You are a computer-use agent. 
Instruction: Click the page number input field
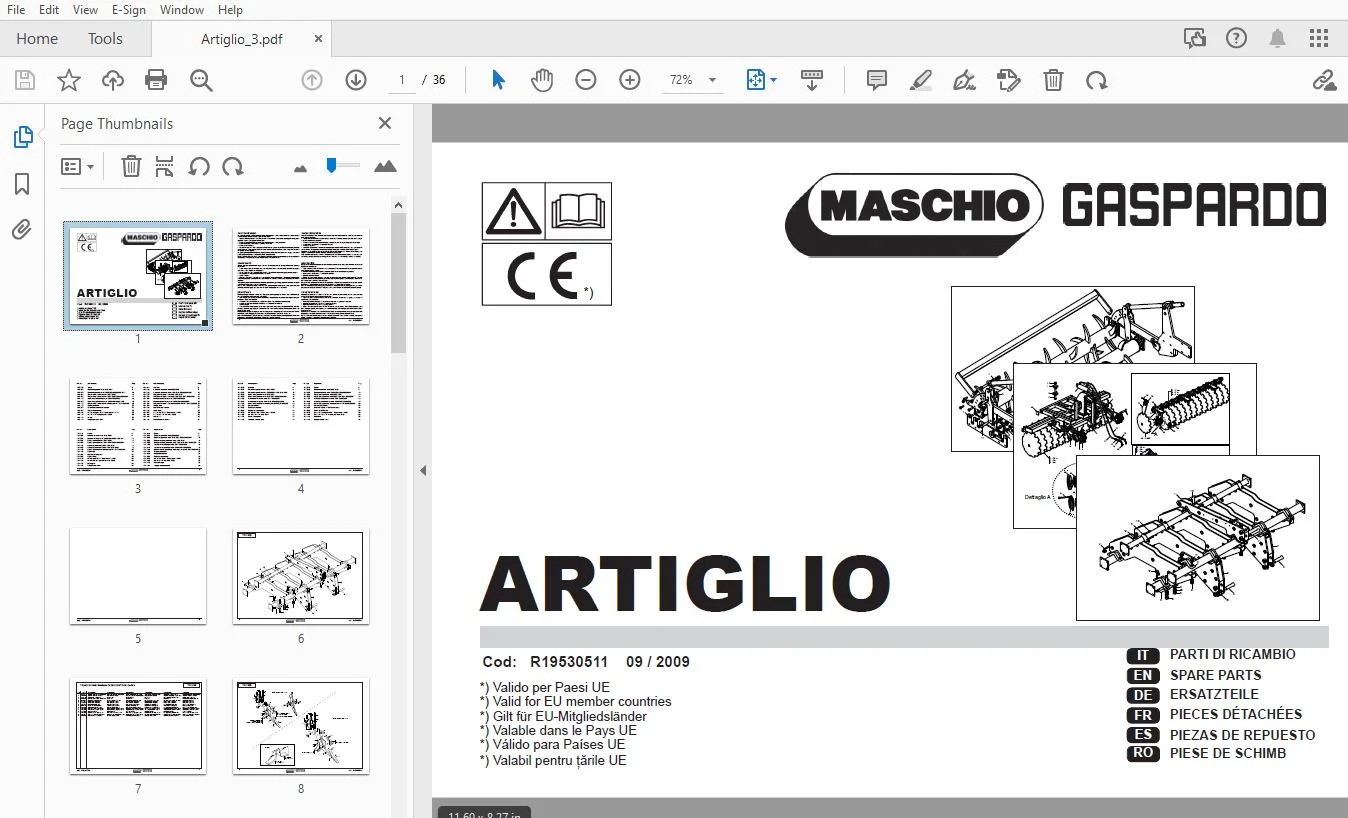[401, 80]
